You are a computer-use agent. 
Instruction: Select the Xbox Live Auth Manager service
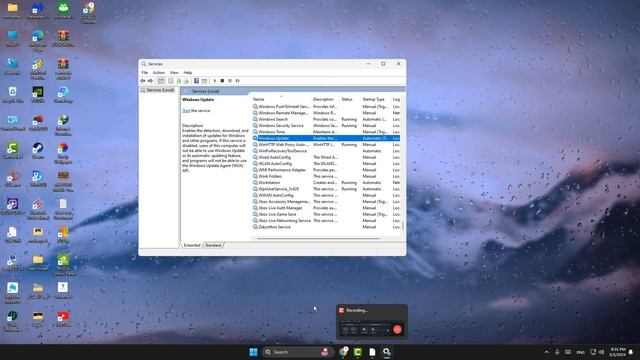click(326, 208)
